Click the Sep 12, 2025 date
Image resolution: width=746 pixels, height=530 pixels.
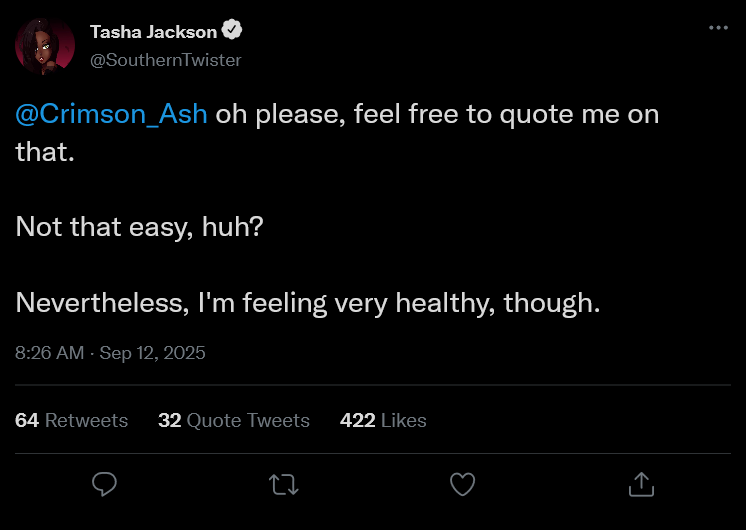click(x=152, y=353)
